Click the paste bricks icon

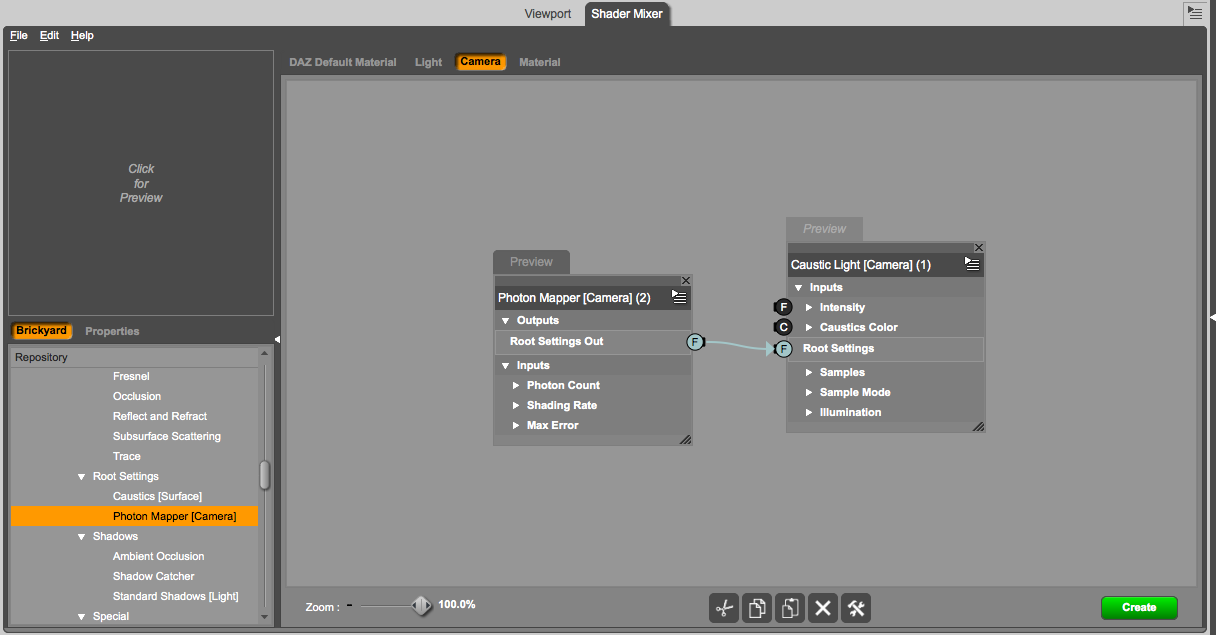coord(790,608)
